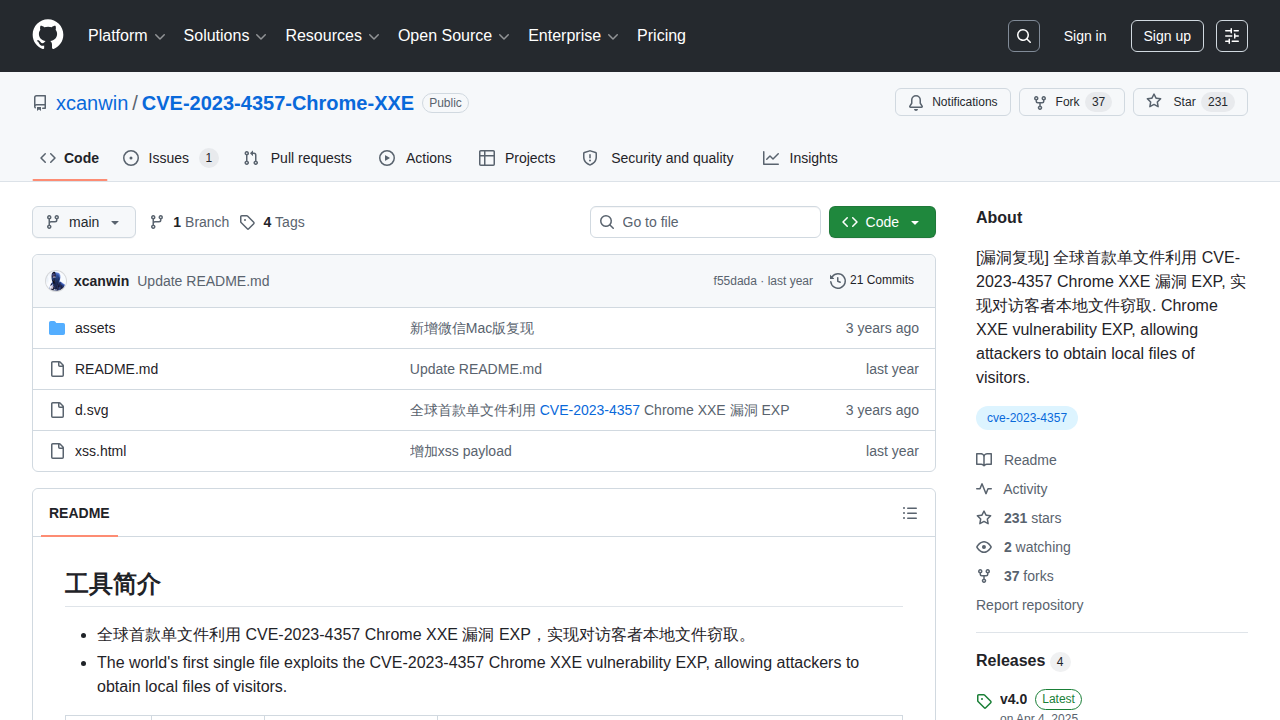Star the CVE-2023-4357-Chrome-XXE repository

[1190, 102]
